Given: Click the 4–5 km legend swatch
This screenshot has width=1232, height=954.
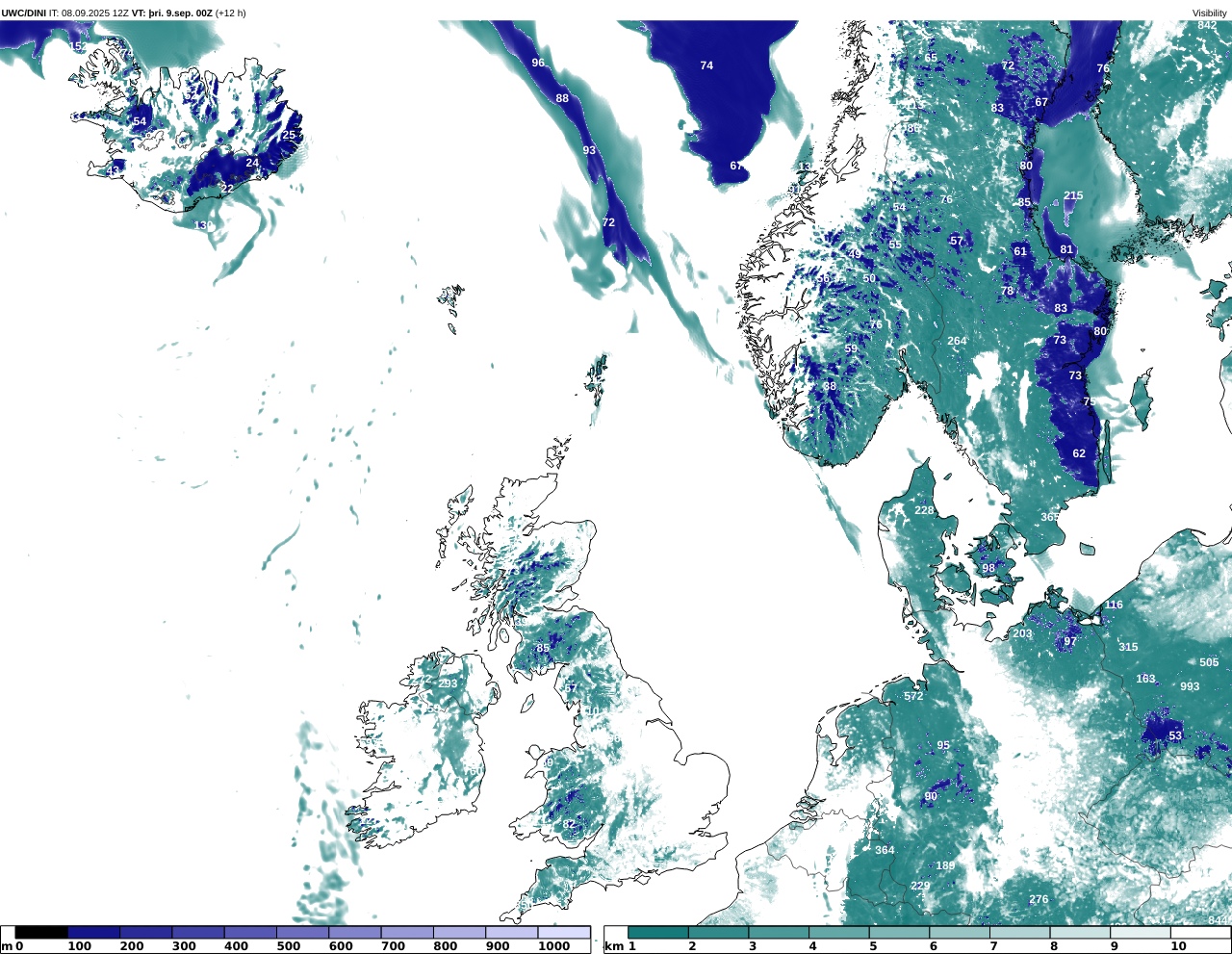Looking at the screenshot, I should (x=838, y=932).
